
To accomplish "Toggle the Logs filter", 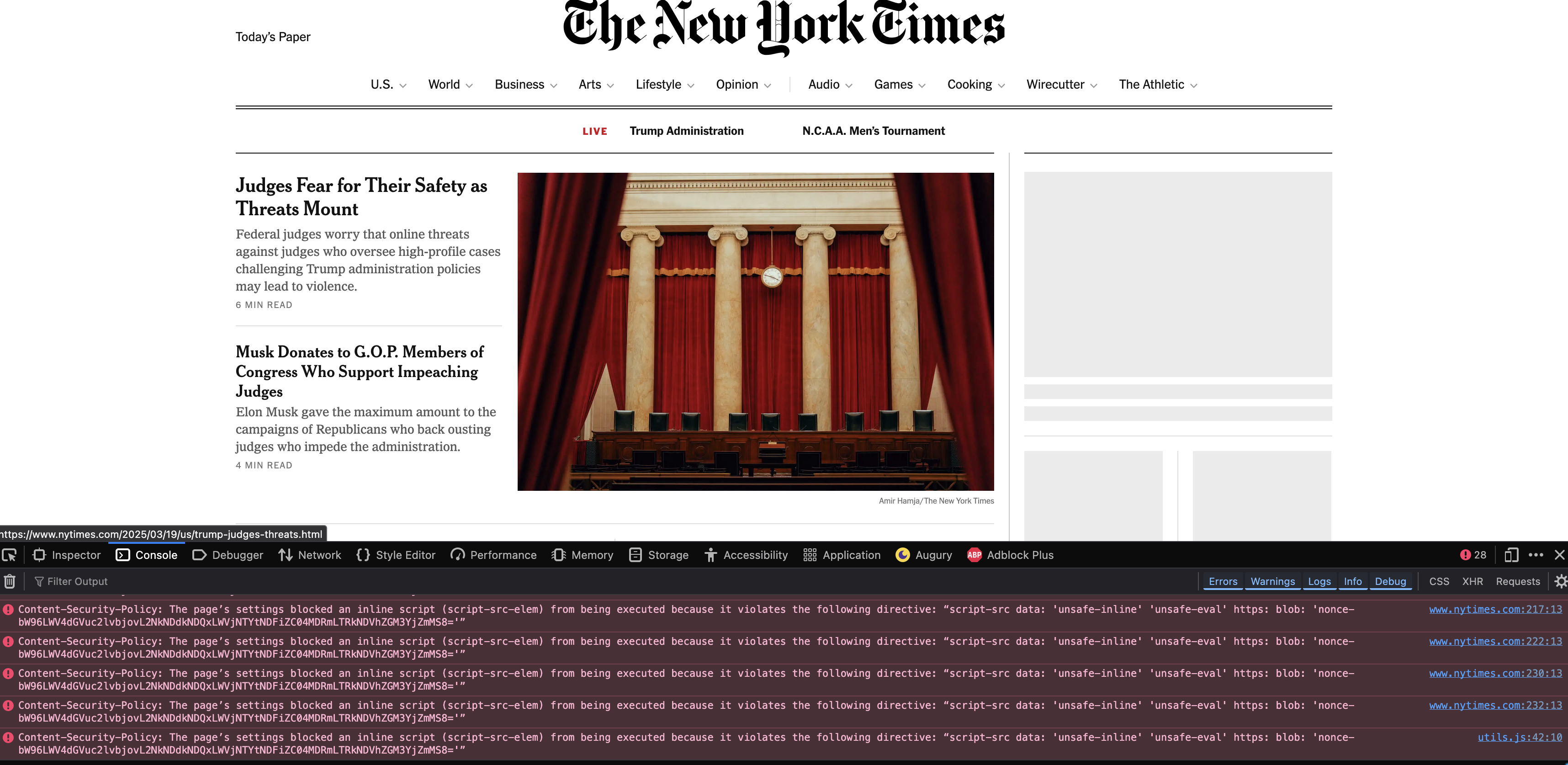I will point(1319,582).
